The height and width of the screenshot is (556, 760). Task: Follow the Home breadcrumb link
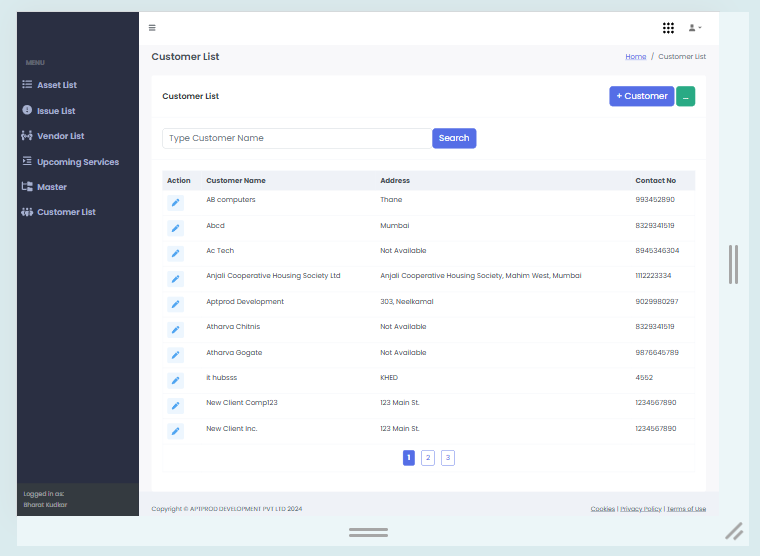point(636,57)
